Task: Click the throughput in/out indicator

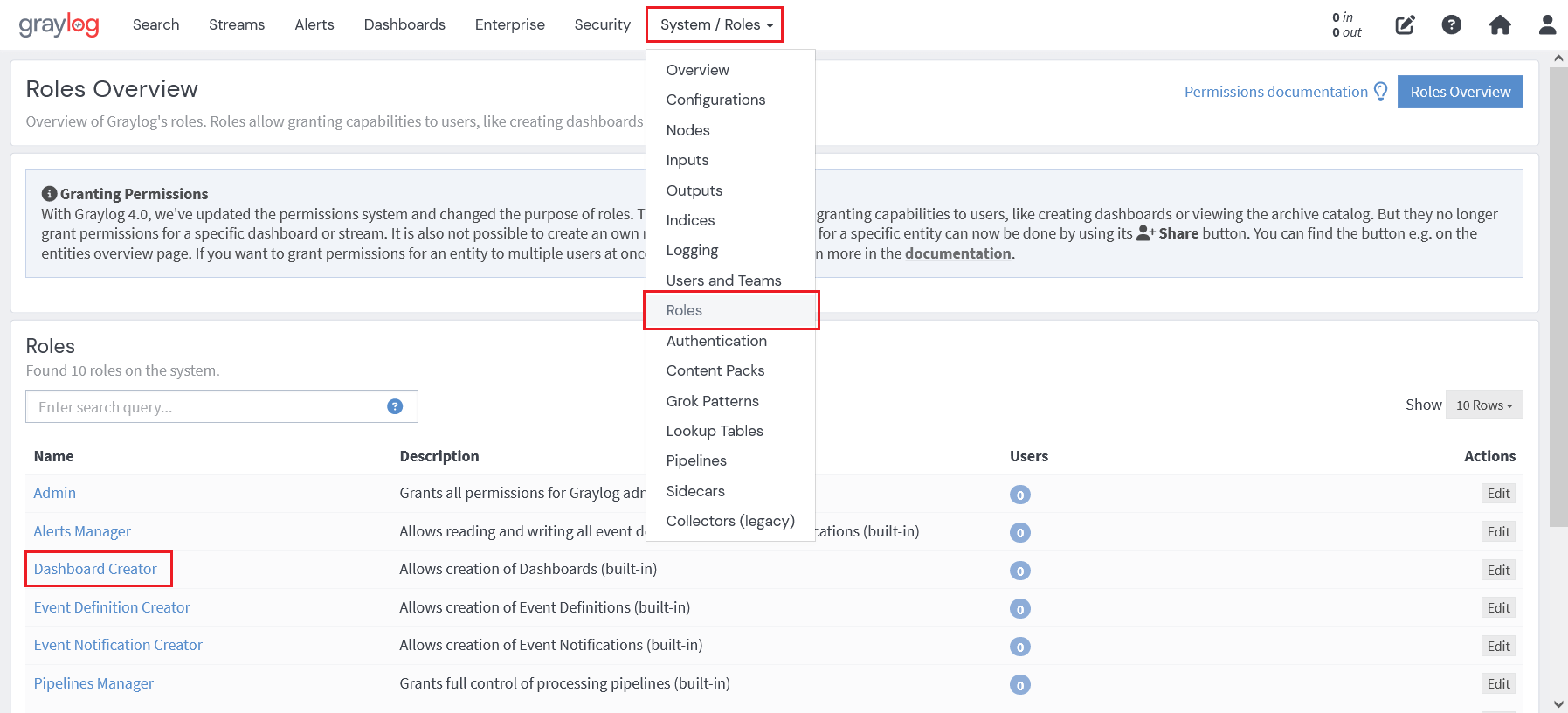Action: [x=1347, y=24]
